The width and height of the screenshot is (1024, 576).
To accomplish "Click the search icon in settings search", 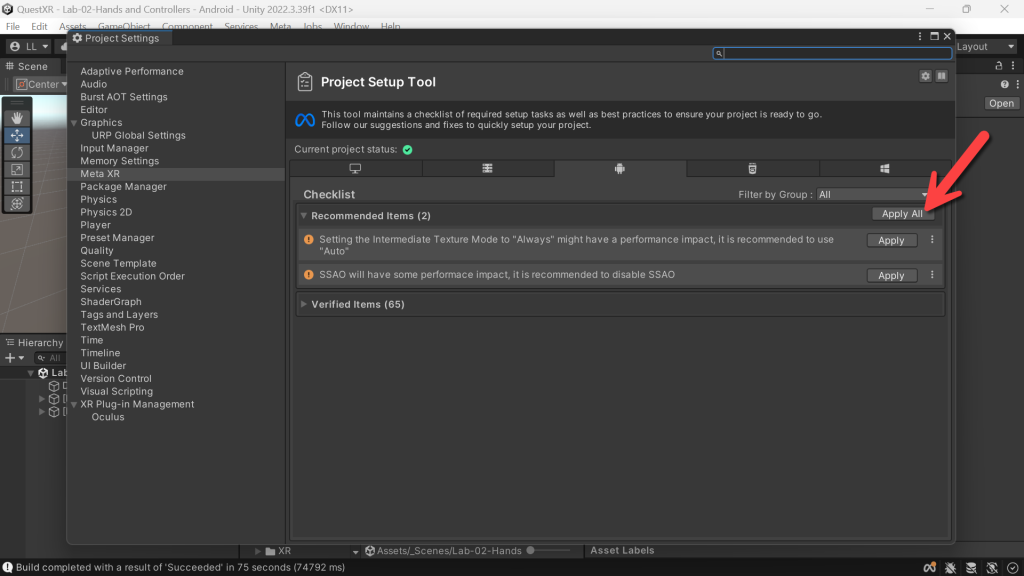I will [718, 54].
